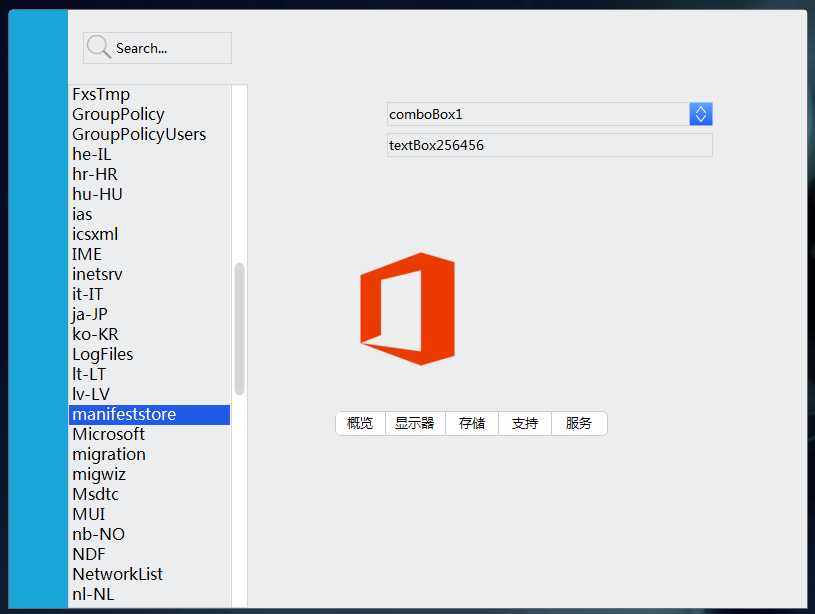
Task: Select hr-HR in the list
Action: click(149, 174)
